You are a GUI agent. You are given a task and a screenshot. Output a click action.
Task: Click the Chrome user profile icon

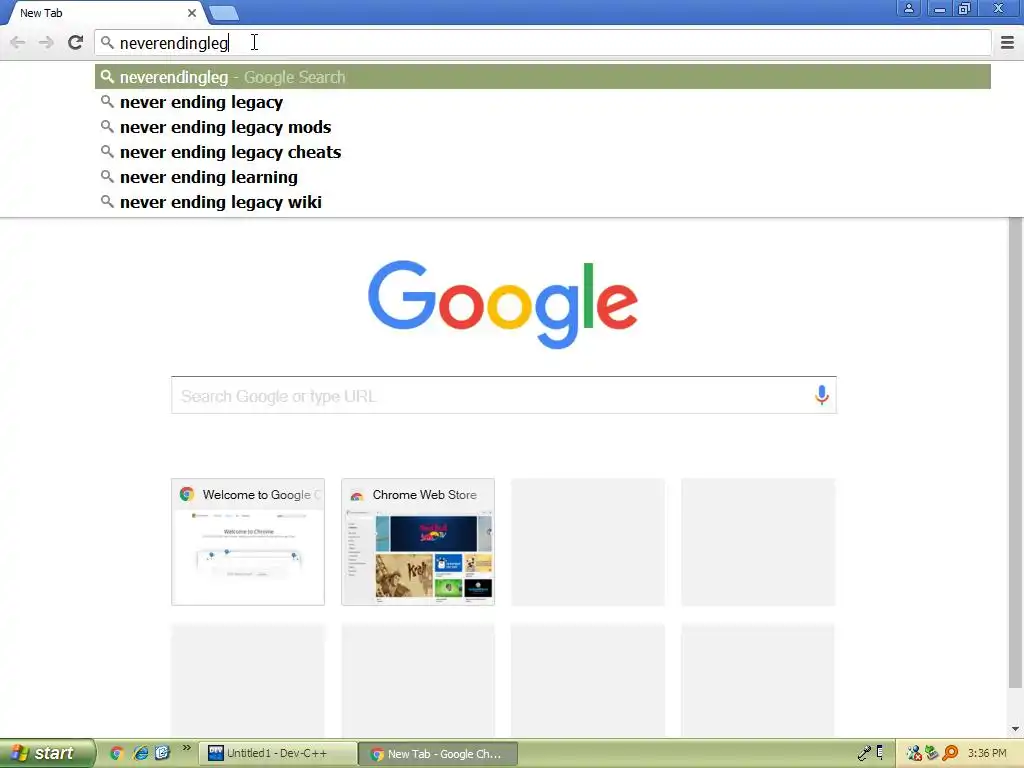(908, 8)
